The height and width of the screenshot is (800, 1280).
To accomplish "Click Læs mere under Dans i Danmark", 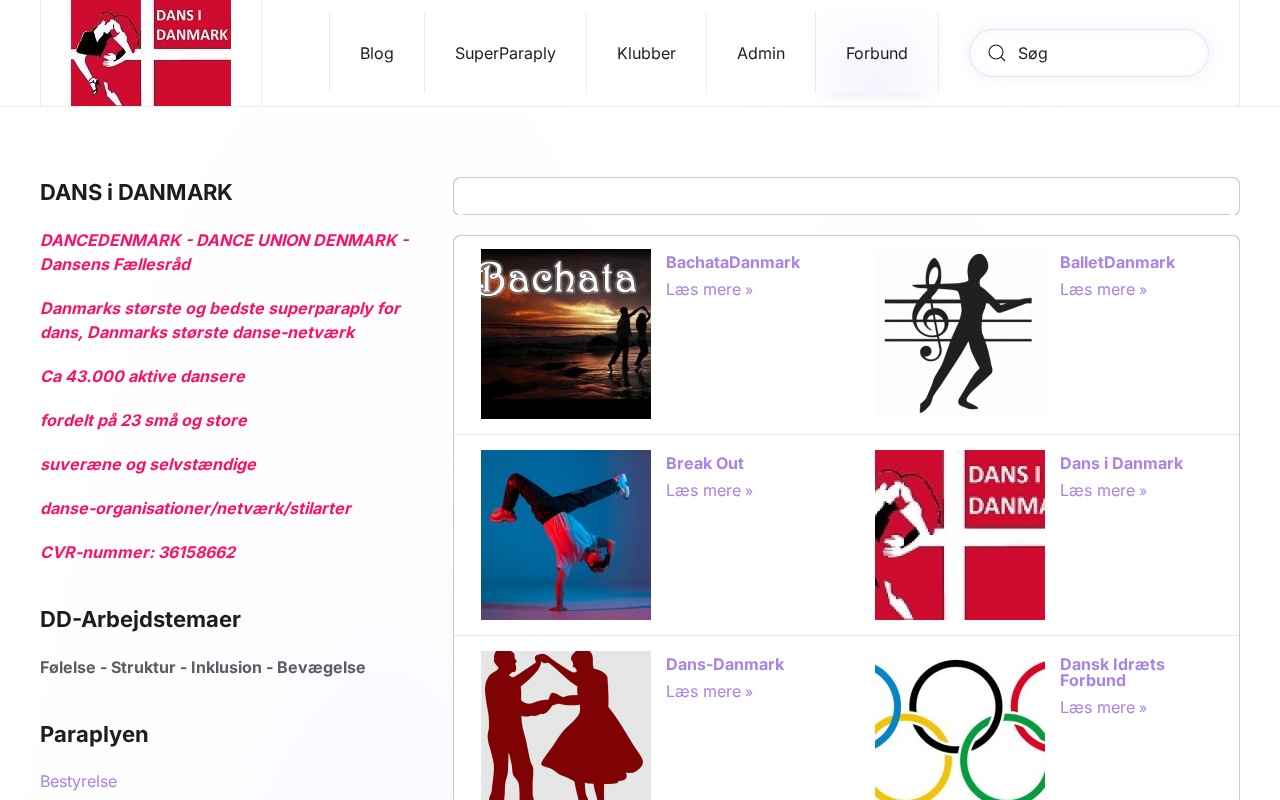I will 1103,490.
